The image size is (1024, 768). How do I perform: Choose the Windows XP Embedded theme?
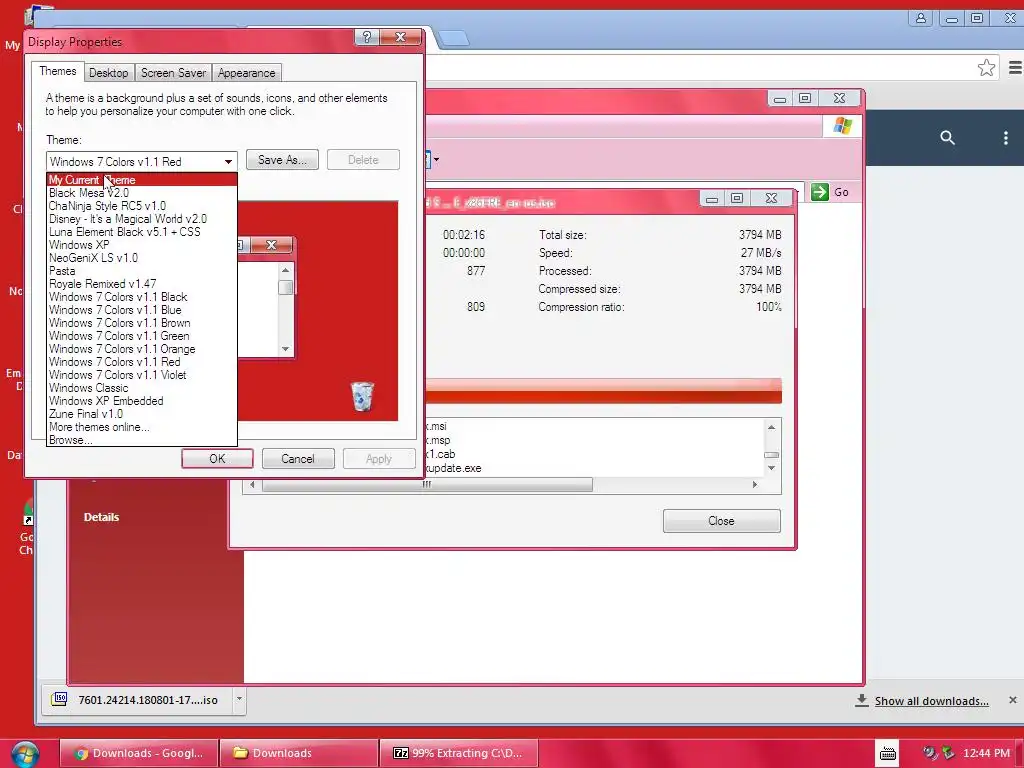(x=142, y=401)
